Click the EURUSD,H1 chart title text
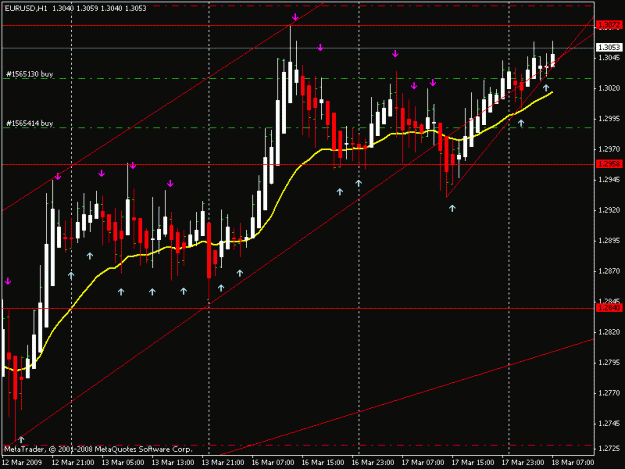 click(x=25, y=8)
